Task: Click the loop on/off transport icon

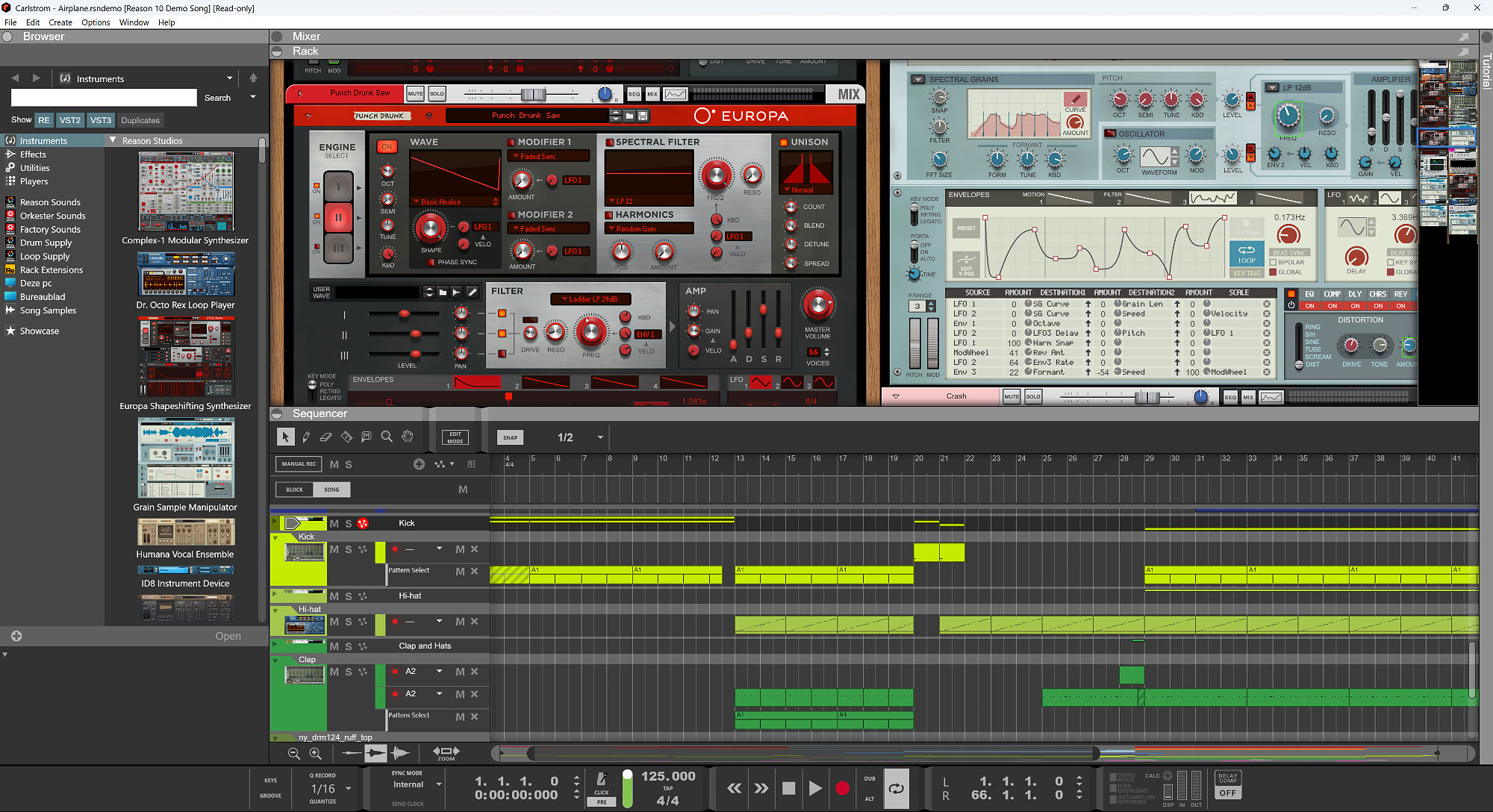Action: tap(897, 788)
